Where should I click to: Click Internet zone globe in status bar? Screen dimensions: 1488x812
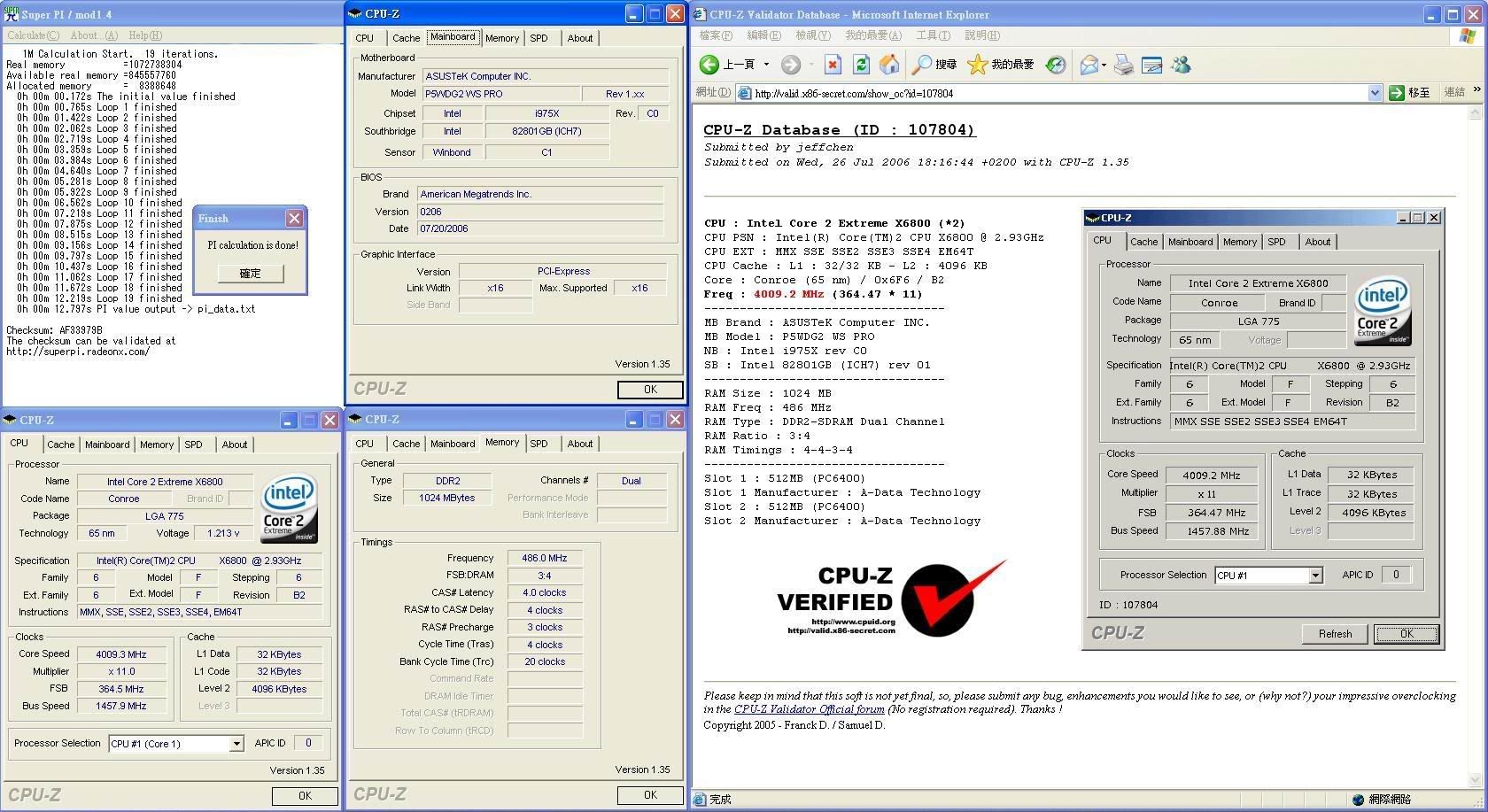tap(1359, 800)
